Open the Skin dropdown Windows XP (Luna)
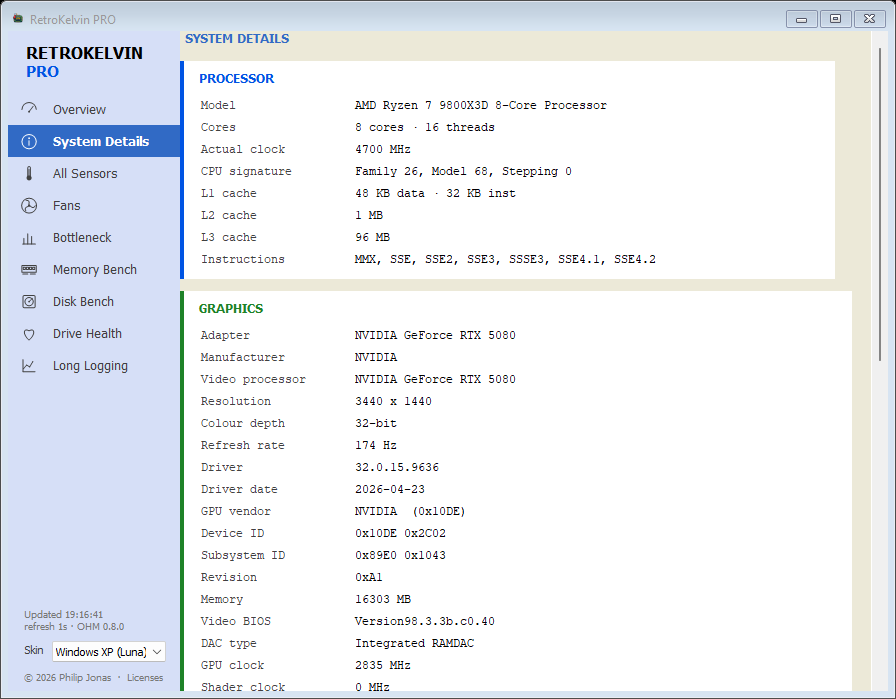Image resolution: width=896 pixels, height=699 pixels. point(109,652)
